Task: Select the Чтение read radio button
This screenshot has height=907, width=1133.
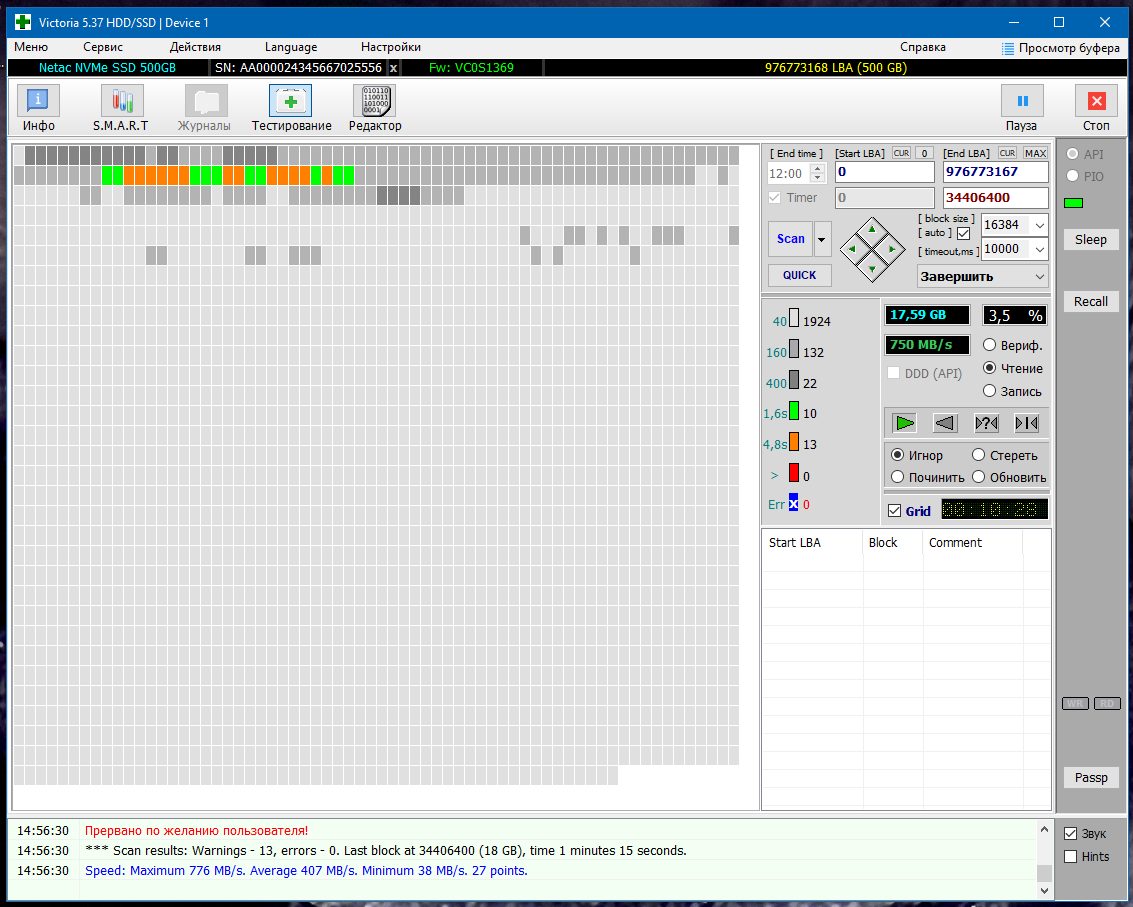Action: (990, 368)
